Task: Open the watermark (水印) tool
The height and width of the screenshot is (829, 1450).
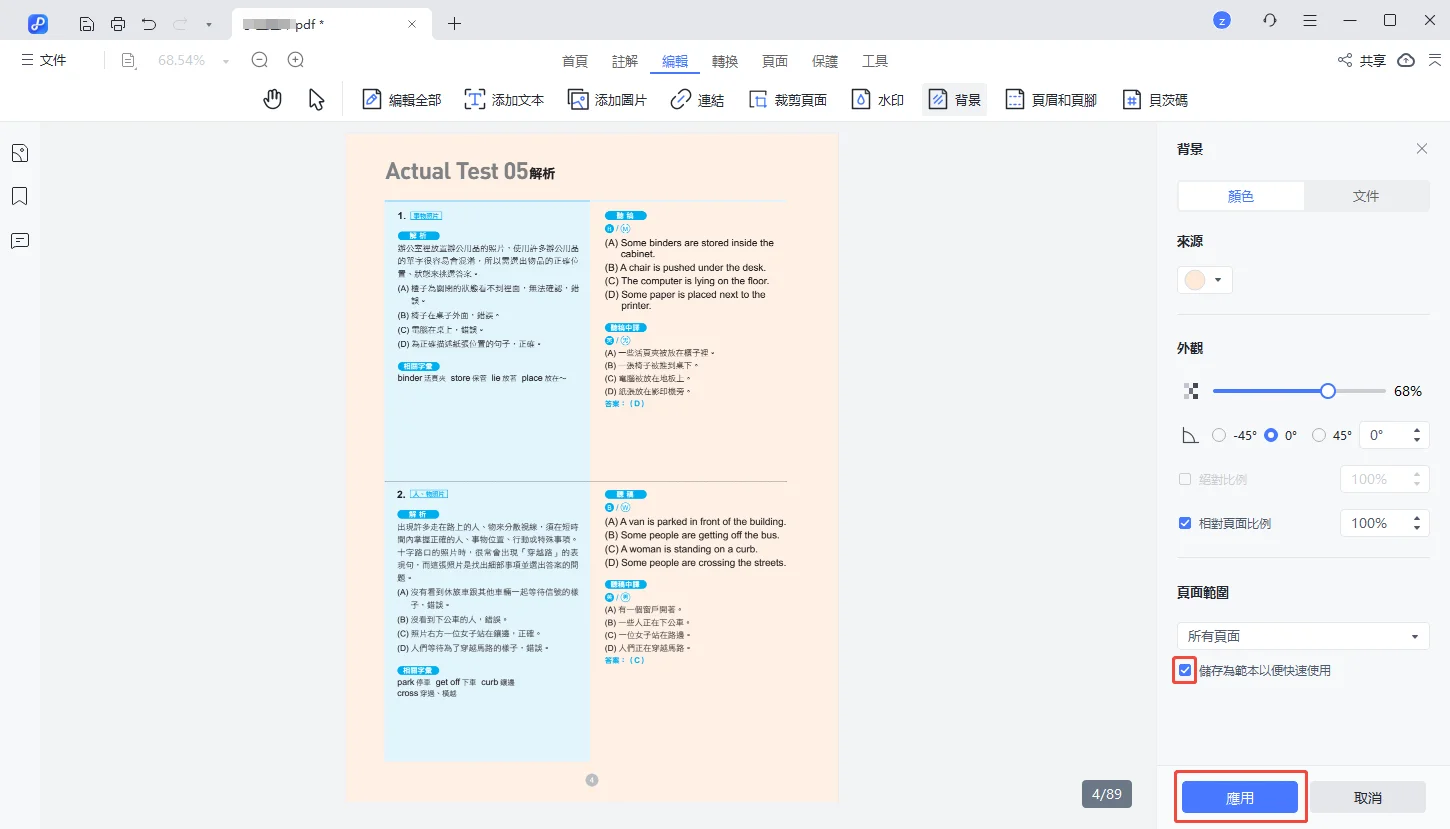Action: (x=877, y=99)
